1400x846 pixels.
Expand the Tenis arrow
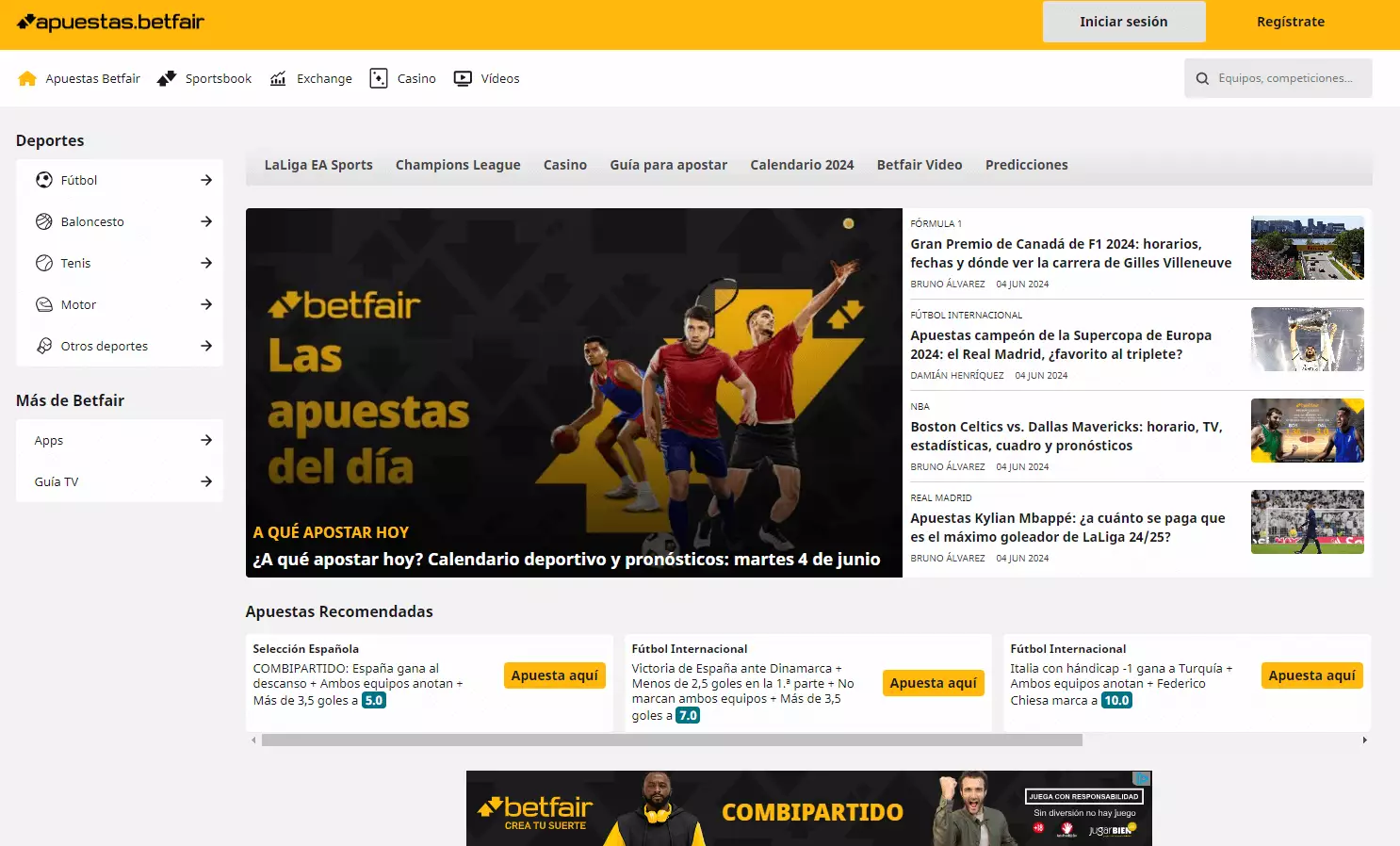click(206, 263)
